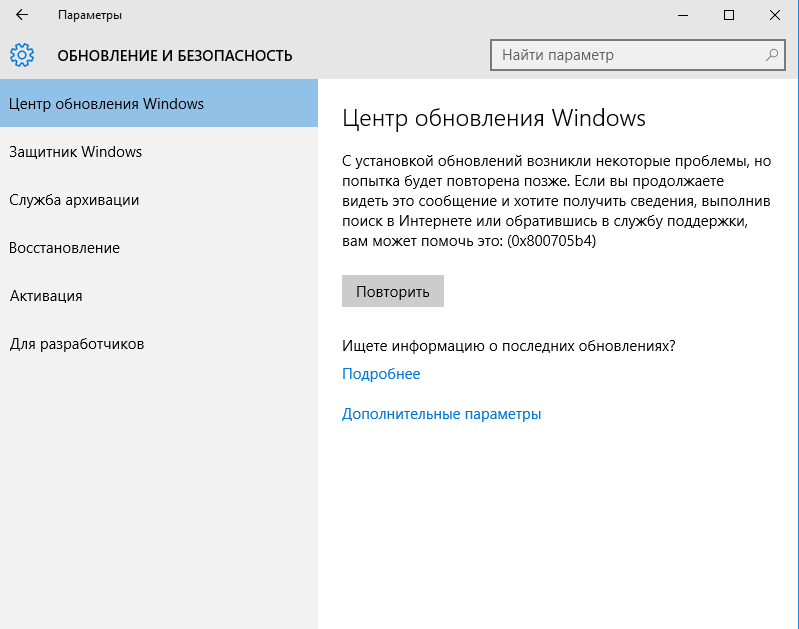Click the "Центр обновления Windows" page heading
Image resolution: width=799 pixels, height=629 pixels.
[494, 118]
